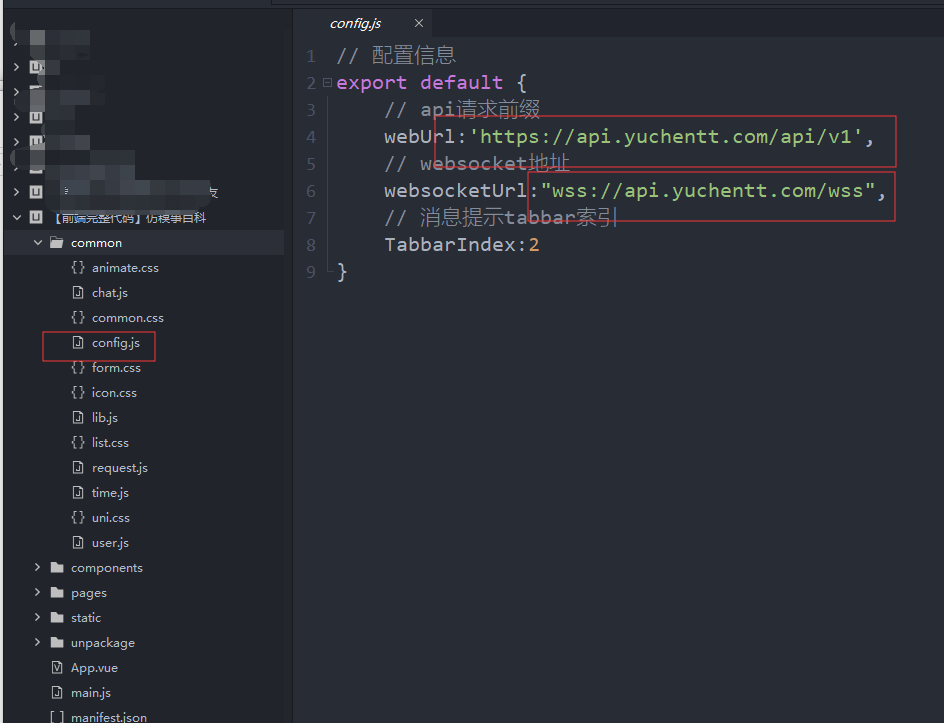Screen dimensions: 944x723
Task: Place cursor in the webUrl https string
Action: pyautogui.click(x=665, y=137)
